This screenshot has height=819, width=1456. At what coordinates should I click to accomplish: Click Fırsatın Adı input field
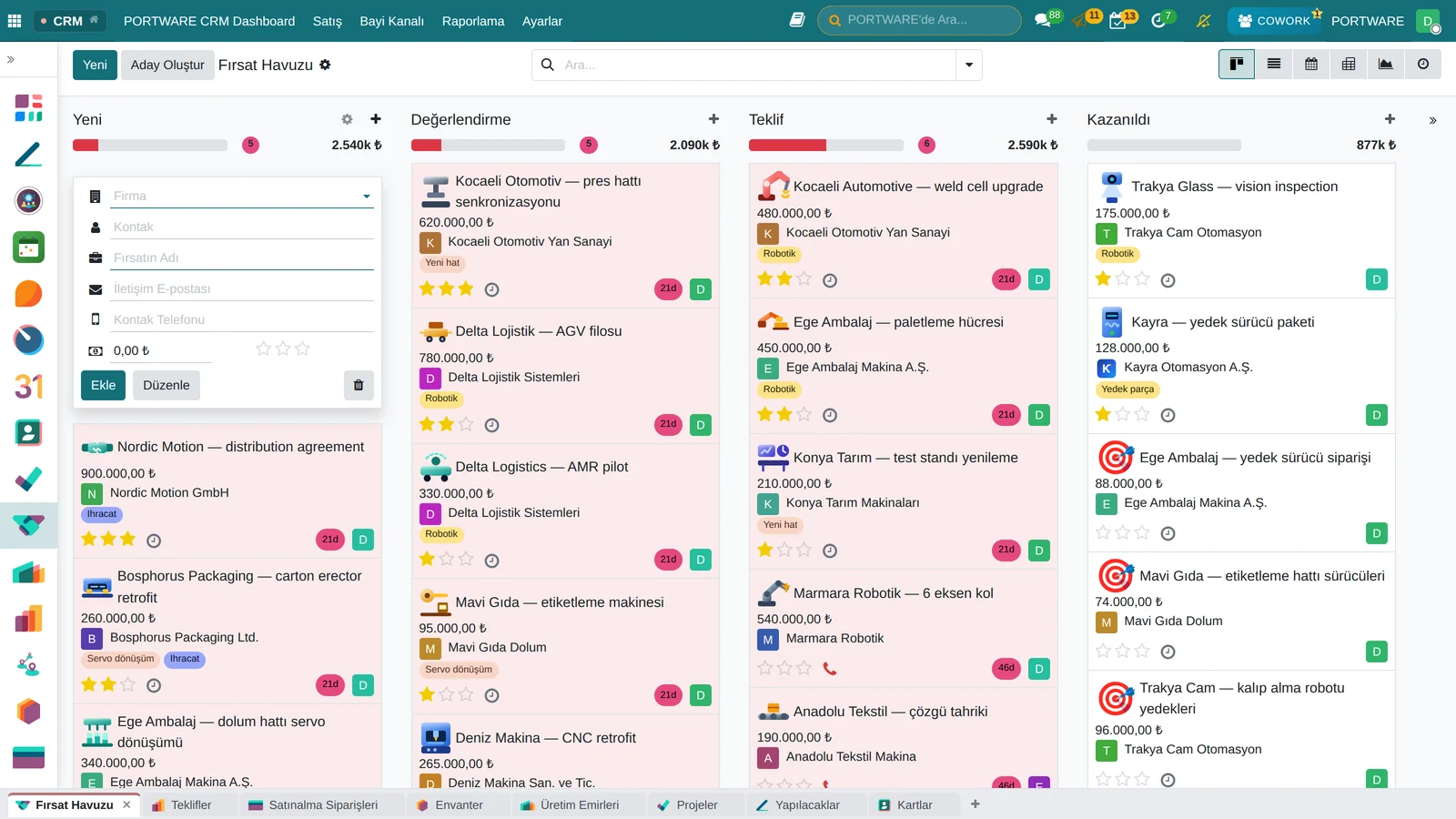[243, 258]
